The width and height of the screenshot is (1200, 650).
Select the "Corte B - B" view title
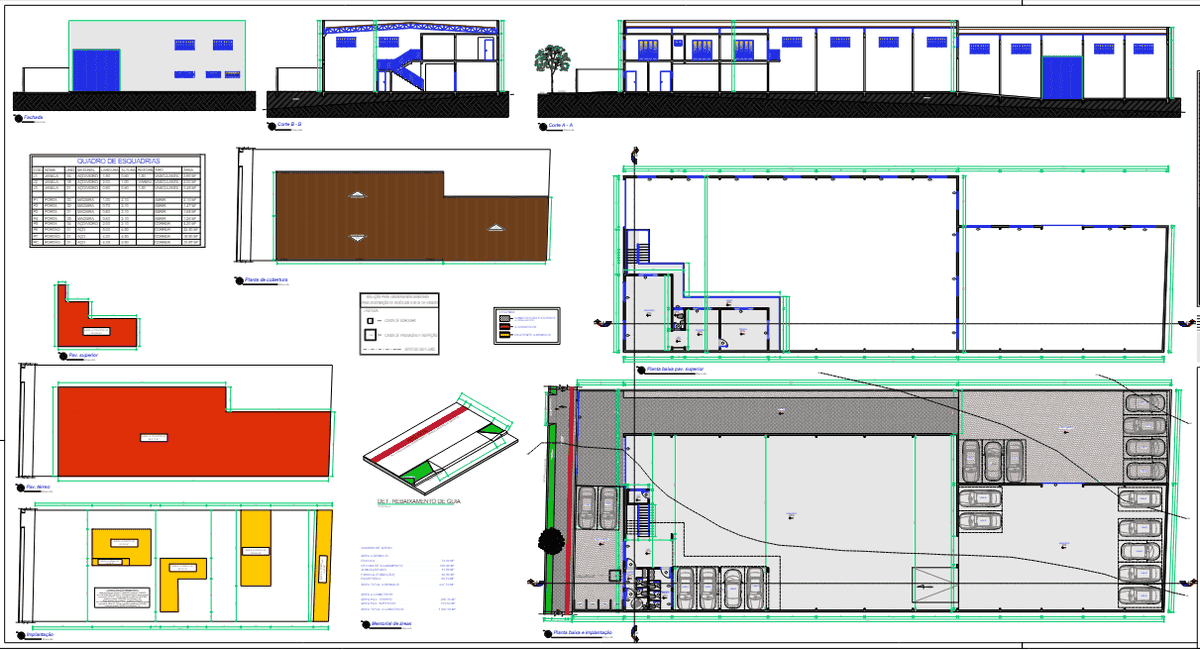pyautogui.click(x=291, y=125)
